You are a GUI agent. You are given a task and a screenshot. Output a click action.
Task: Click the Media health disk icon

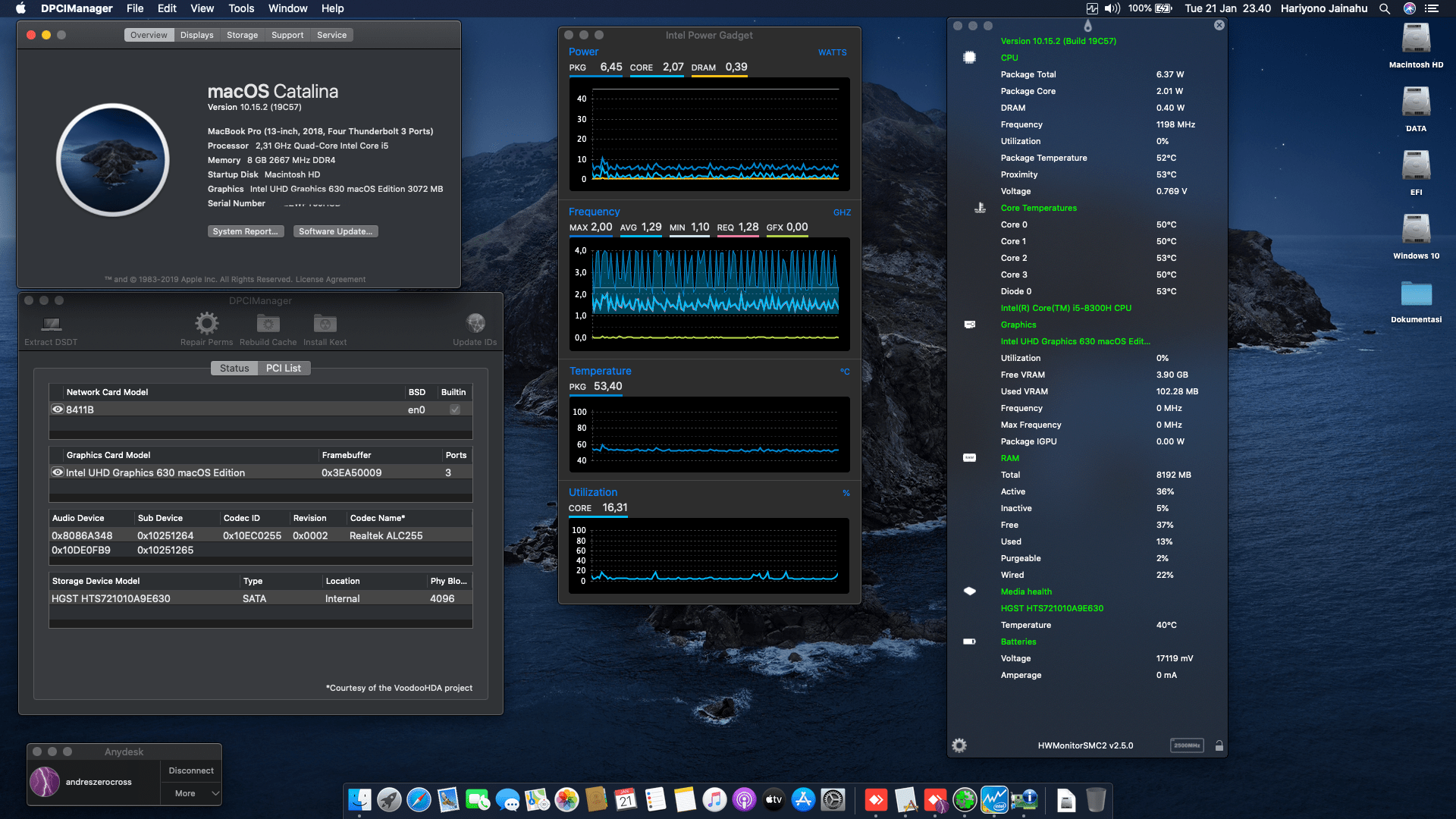(x=969, y=591)
